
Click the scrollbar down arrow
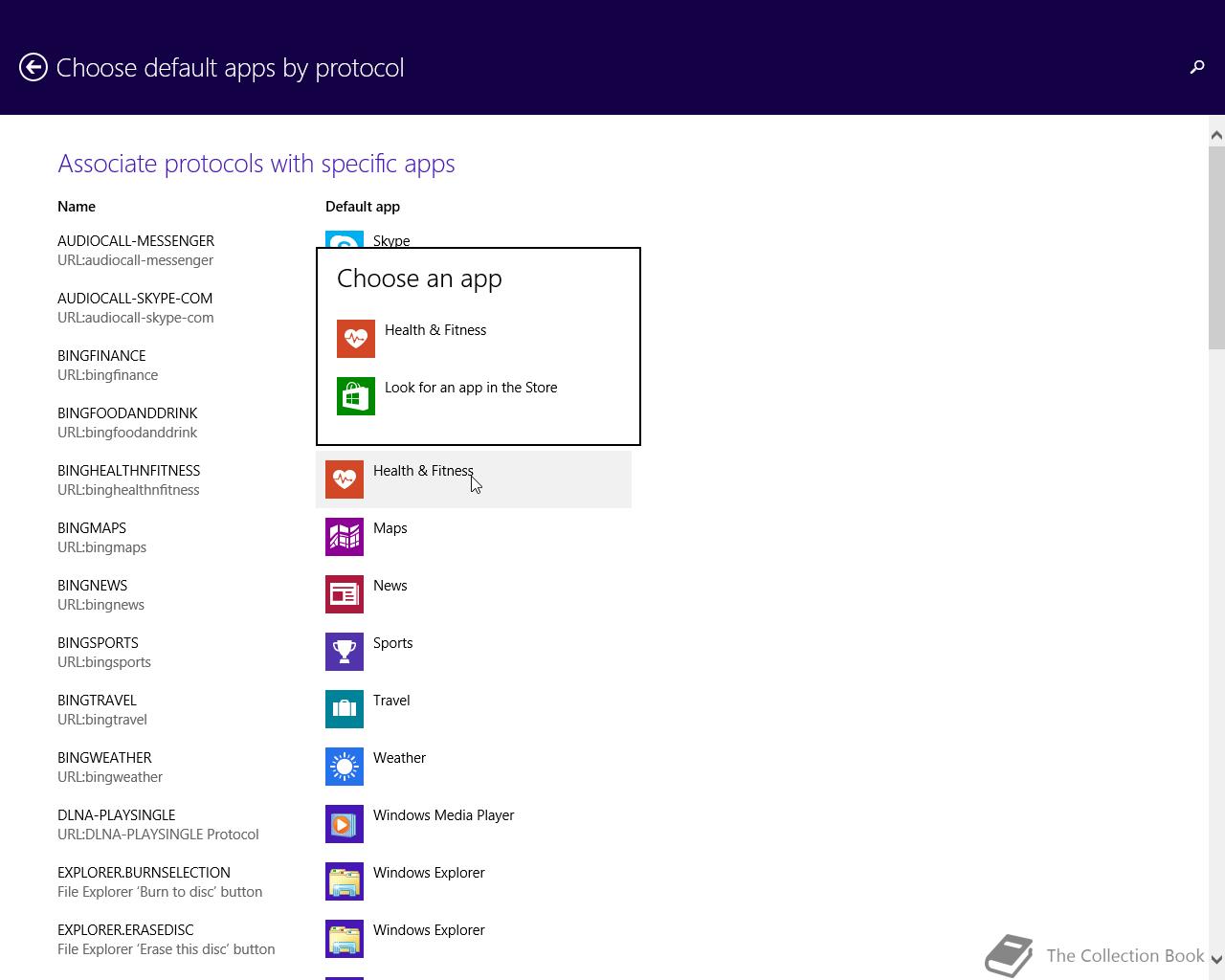[x=1216, y=960]
